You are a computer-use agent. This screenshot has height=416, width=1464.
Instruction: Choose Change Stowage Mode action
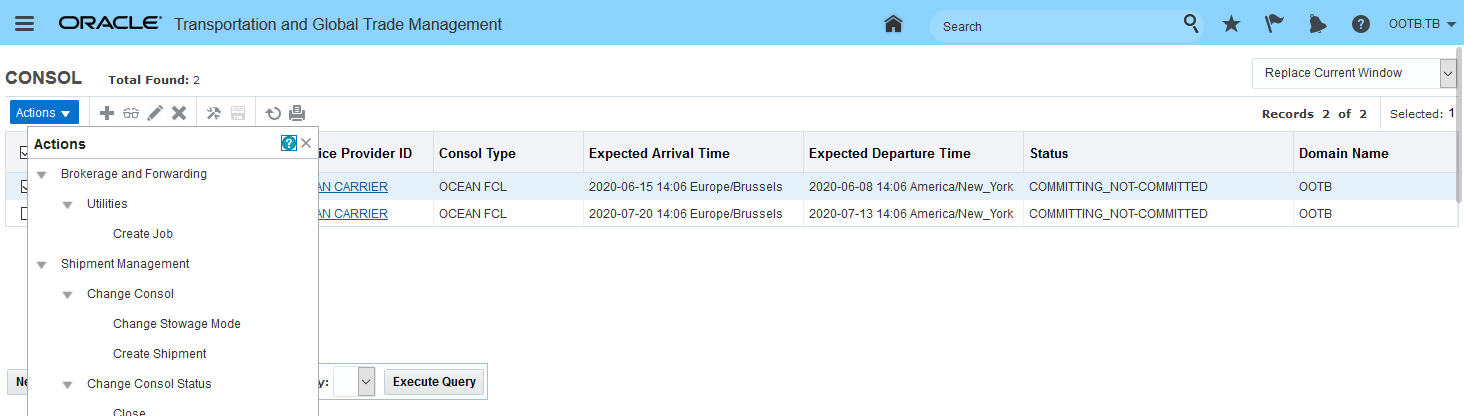click(x=177, y=324)
